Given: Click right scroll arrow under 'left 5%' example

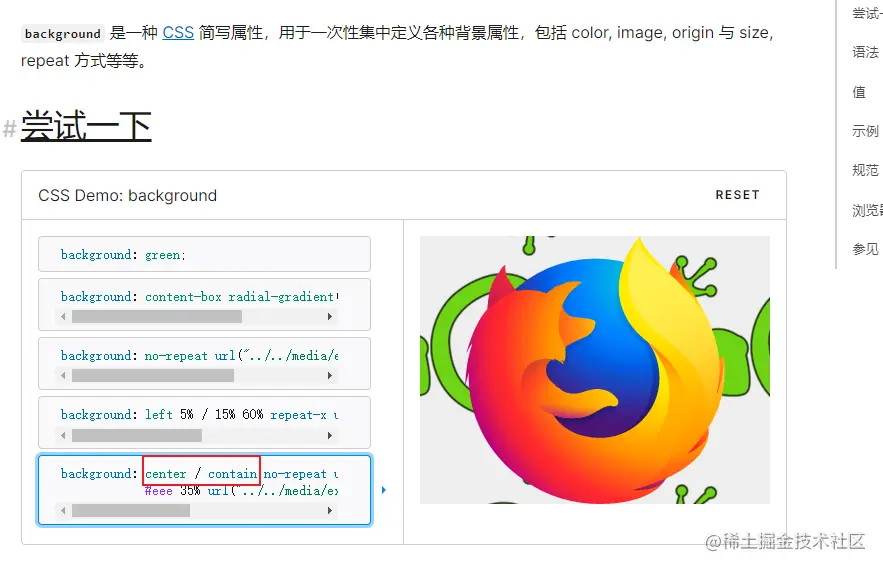Looking at the screenshot, I should point(329,435).
